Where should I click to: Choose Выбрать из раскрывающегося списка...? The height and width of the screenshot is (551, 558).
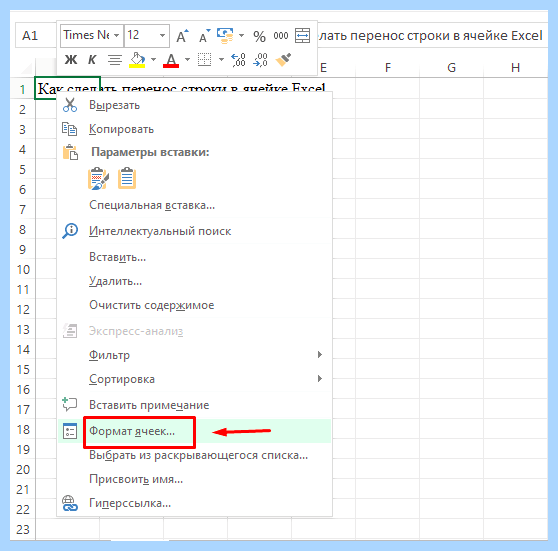(x=194, y=455)
